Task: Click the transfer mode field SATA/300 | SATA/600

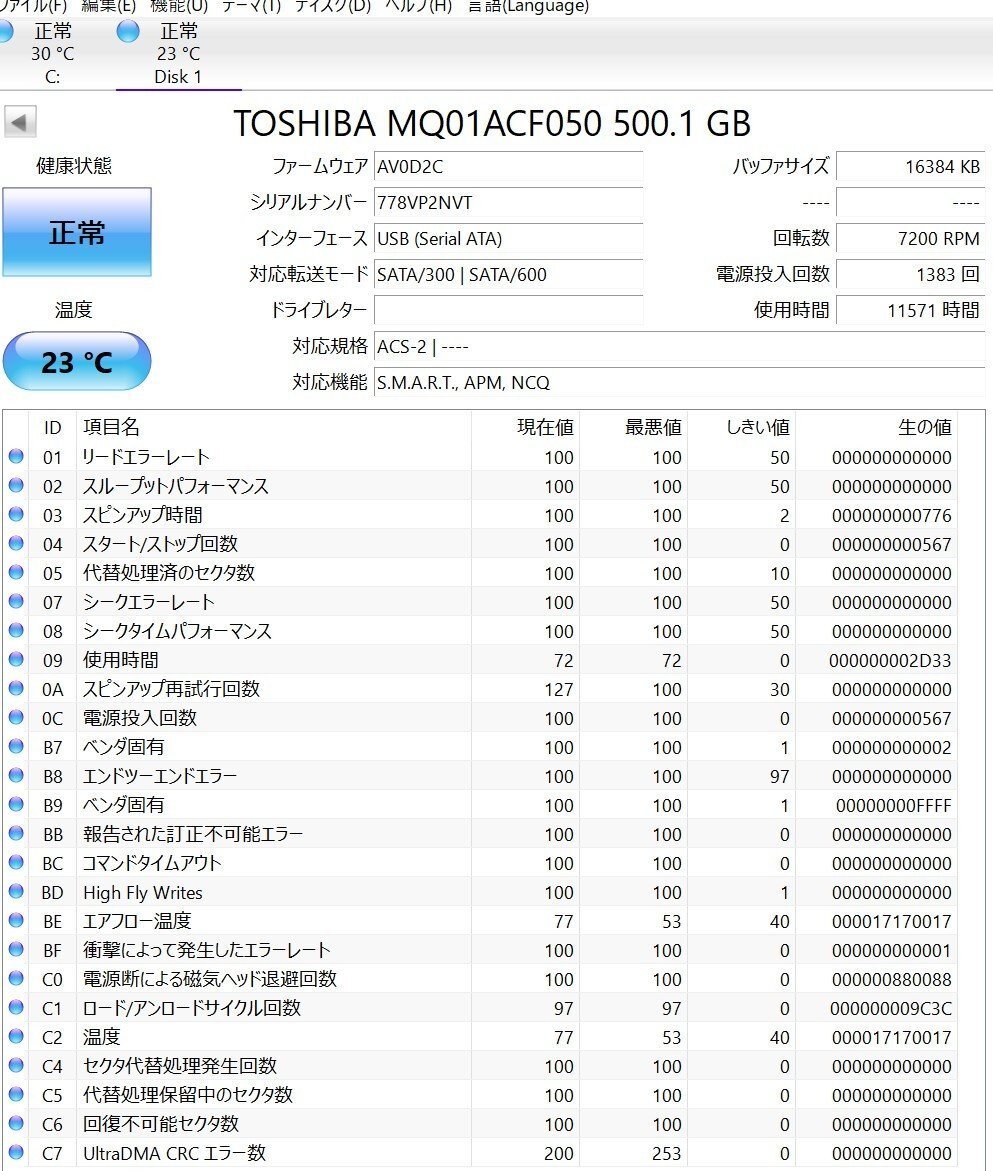Action: [508, 274]
